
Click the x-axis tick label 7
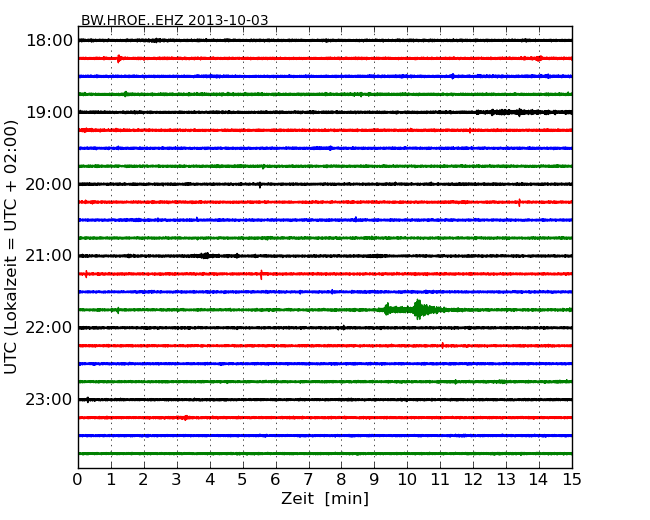(308, 480)
